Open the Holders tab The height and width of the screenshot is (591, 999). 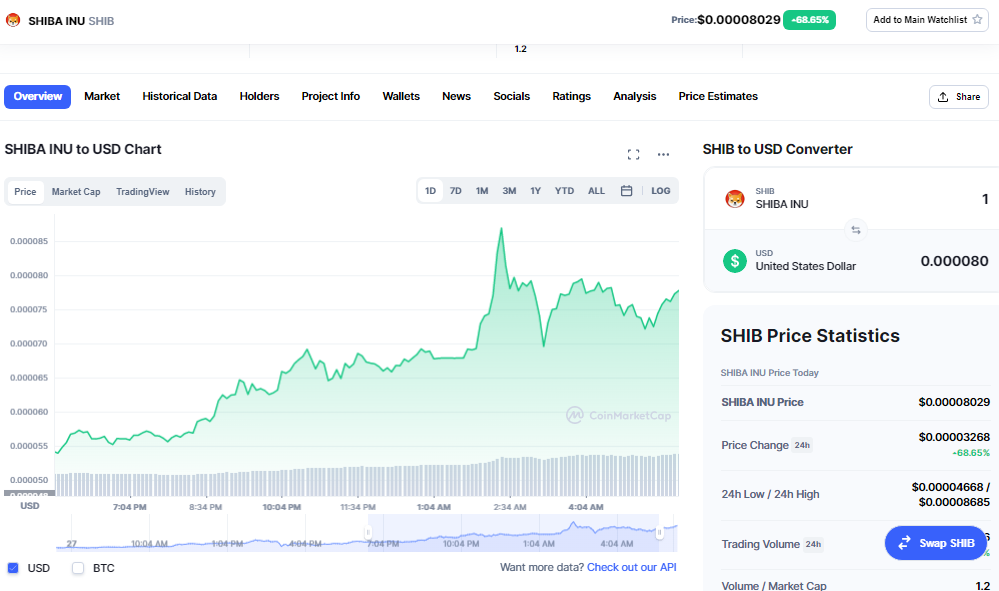259,96
